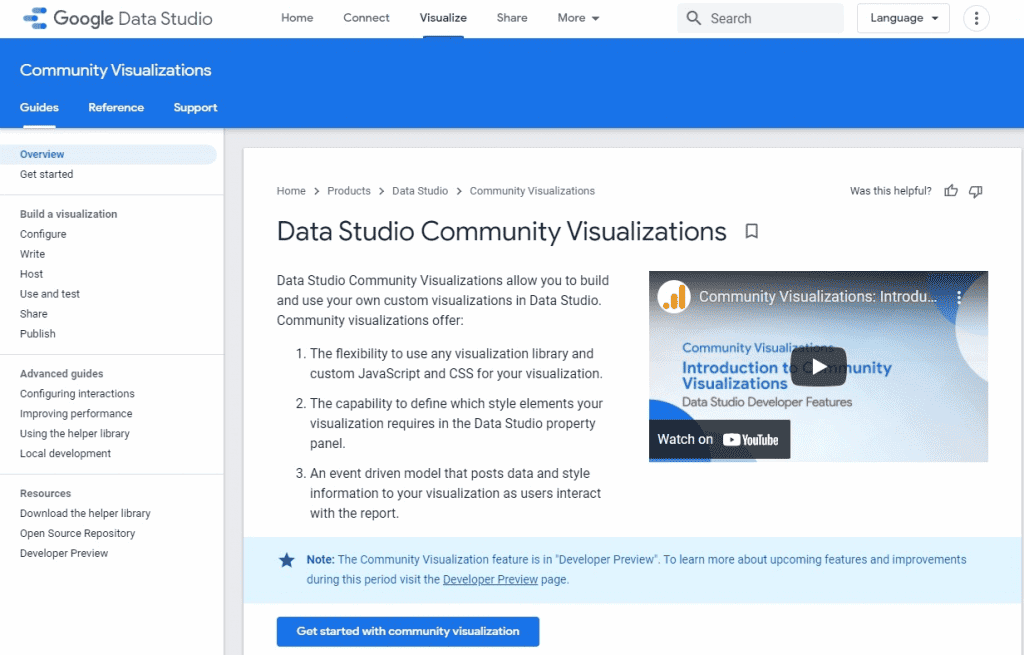The image size is (1024, 655).
Task: Click the search magnifier icon
Action: [694, 18]
